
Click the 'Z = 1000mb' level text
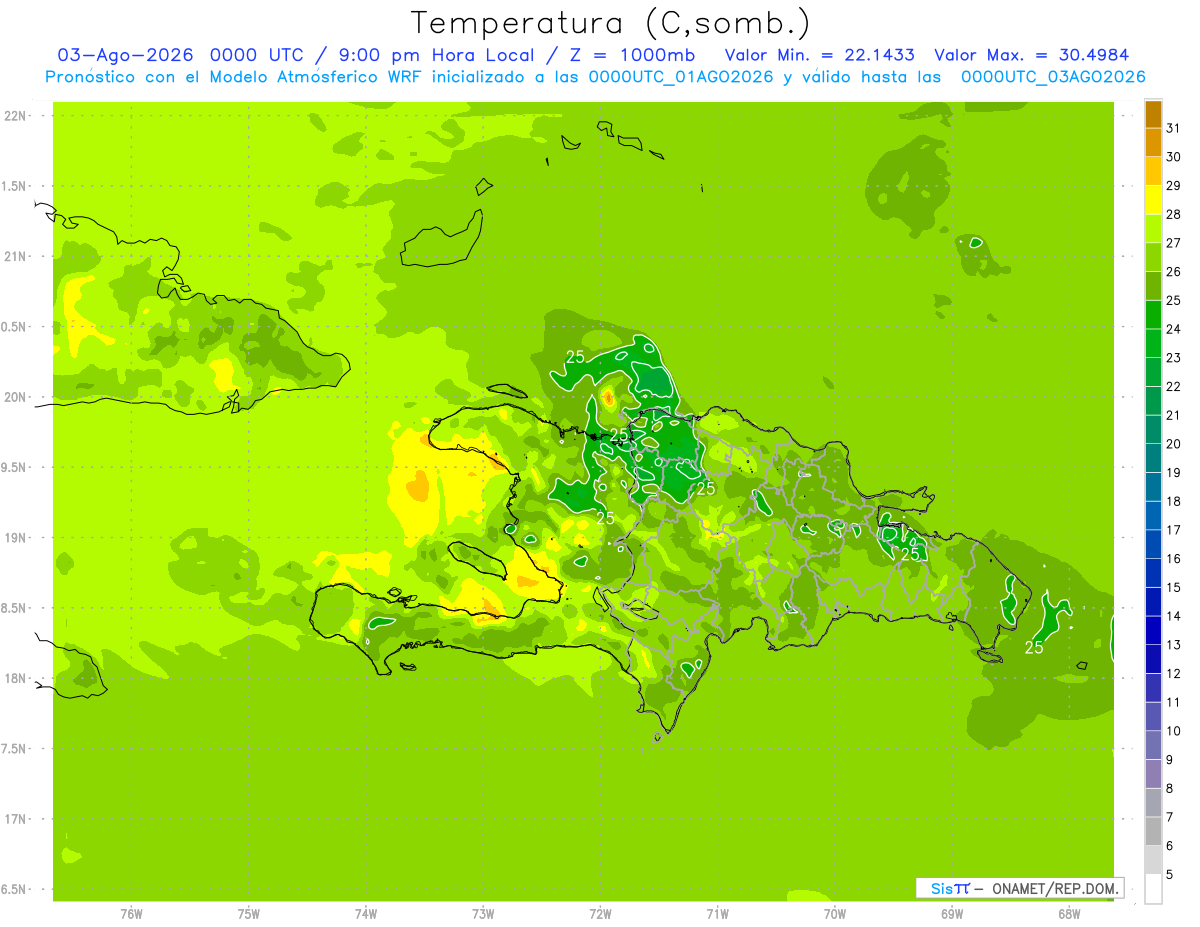pyautogui.click(x=632, y=55)
